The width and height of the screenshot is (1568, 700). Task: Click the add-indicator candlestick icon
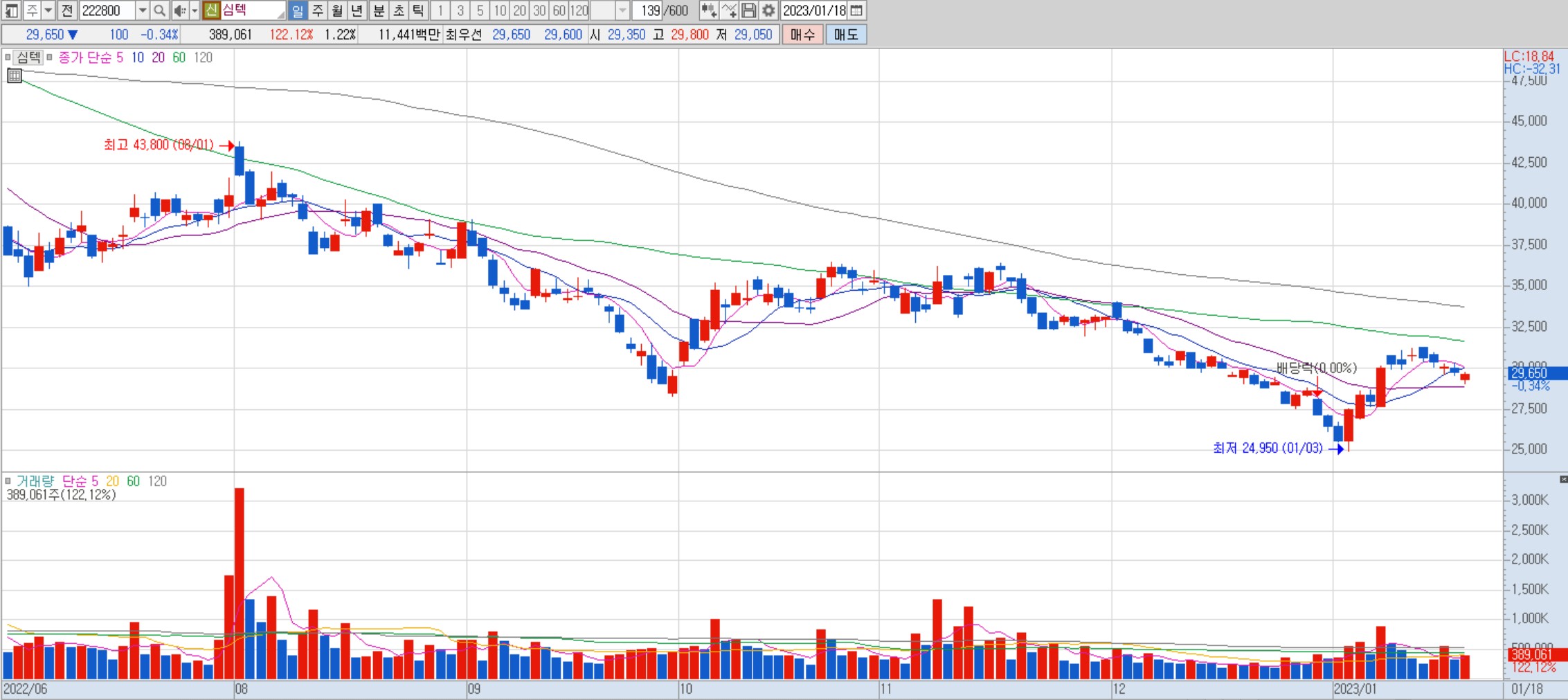[x=708, y=10]
